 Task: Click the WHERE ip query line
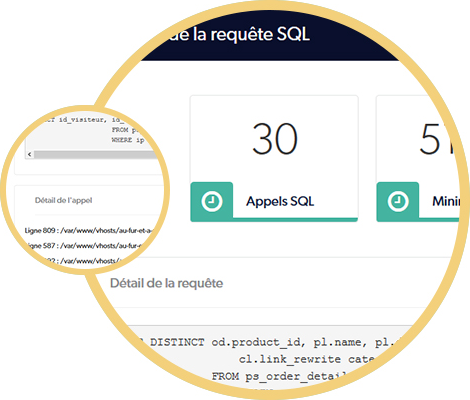(x=128, y=140)
